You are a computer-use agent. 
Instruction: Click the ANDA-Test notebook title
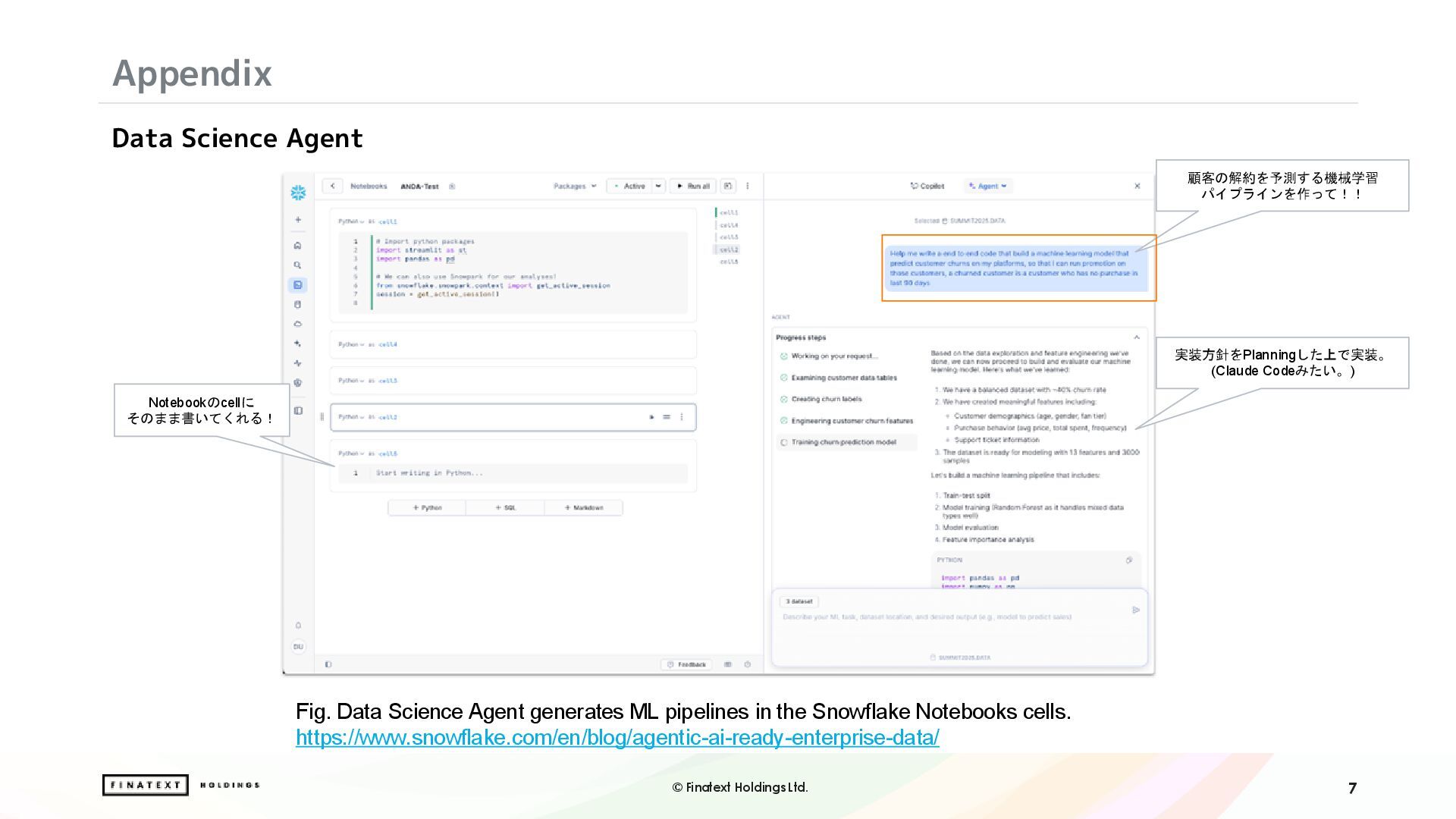point(419,187)
